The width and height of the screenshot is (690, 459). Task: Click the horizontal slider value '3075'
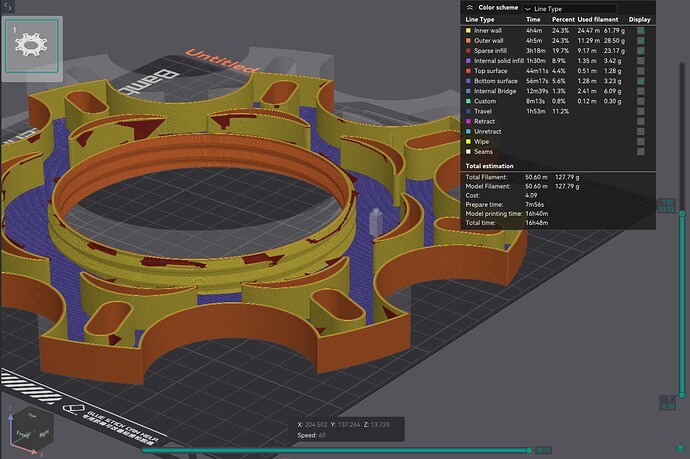543,450
